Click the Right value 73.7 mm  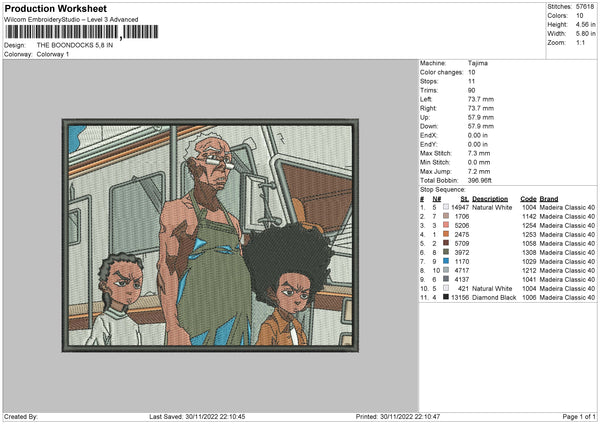[x=481, y=108]
